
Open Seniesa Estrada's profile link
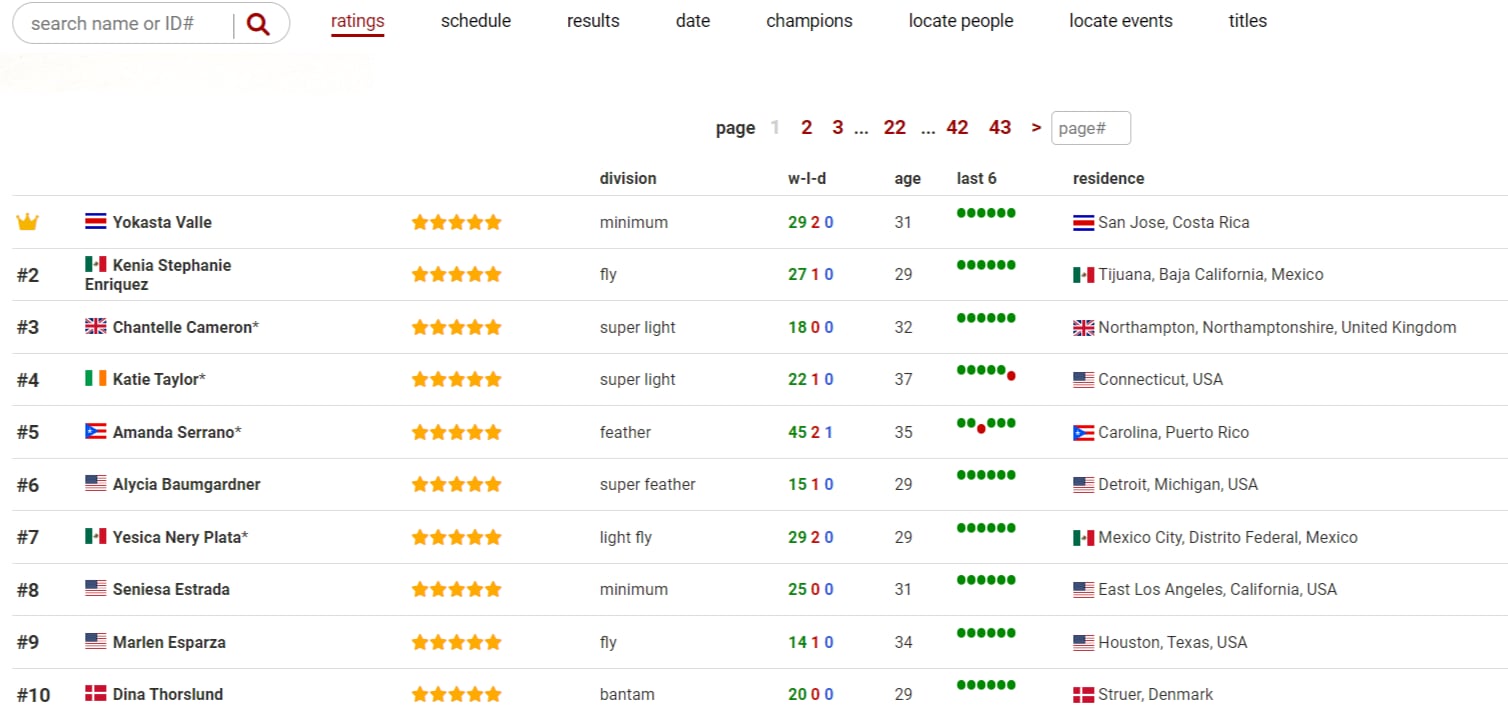tap(171, 589)
